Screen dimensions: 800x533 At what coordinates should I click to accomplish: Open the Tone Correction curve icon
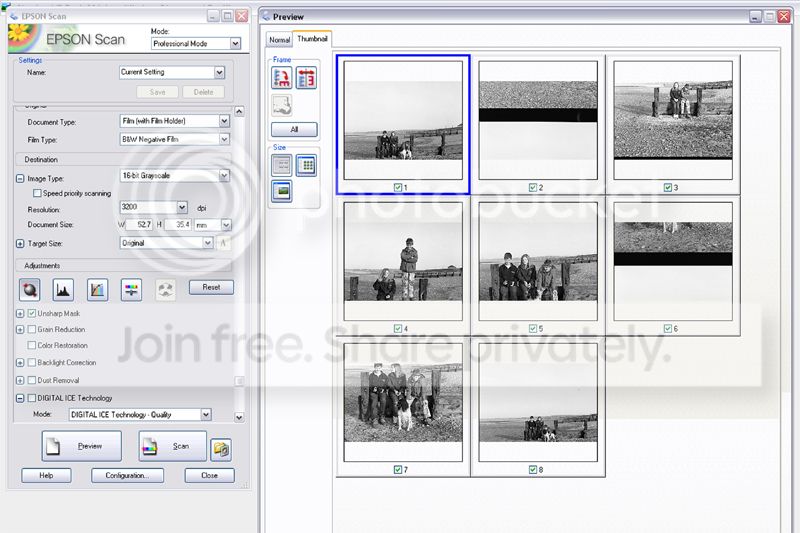[x=97, y=290]
